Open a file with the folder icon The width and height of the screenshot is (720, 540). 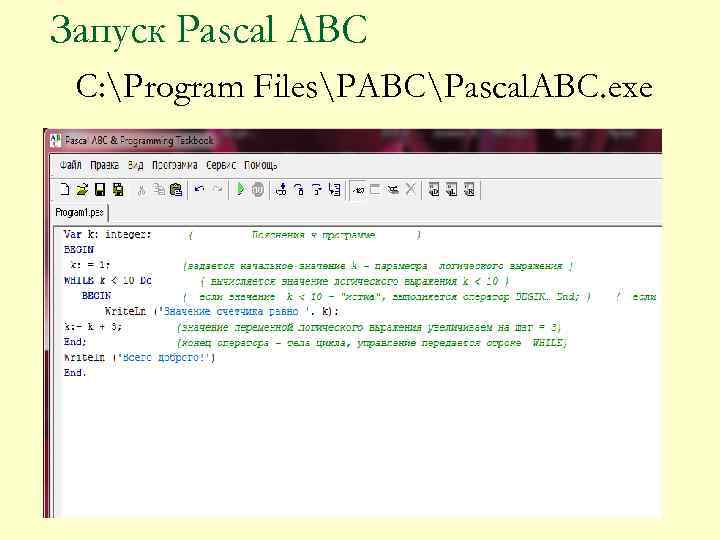[82, 190]
